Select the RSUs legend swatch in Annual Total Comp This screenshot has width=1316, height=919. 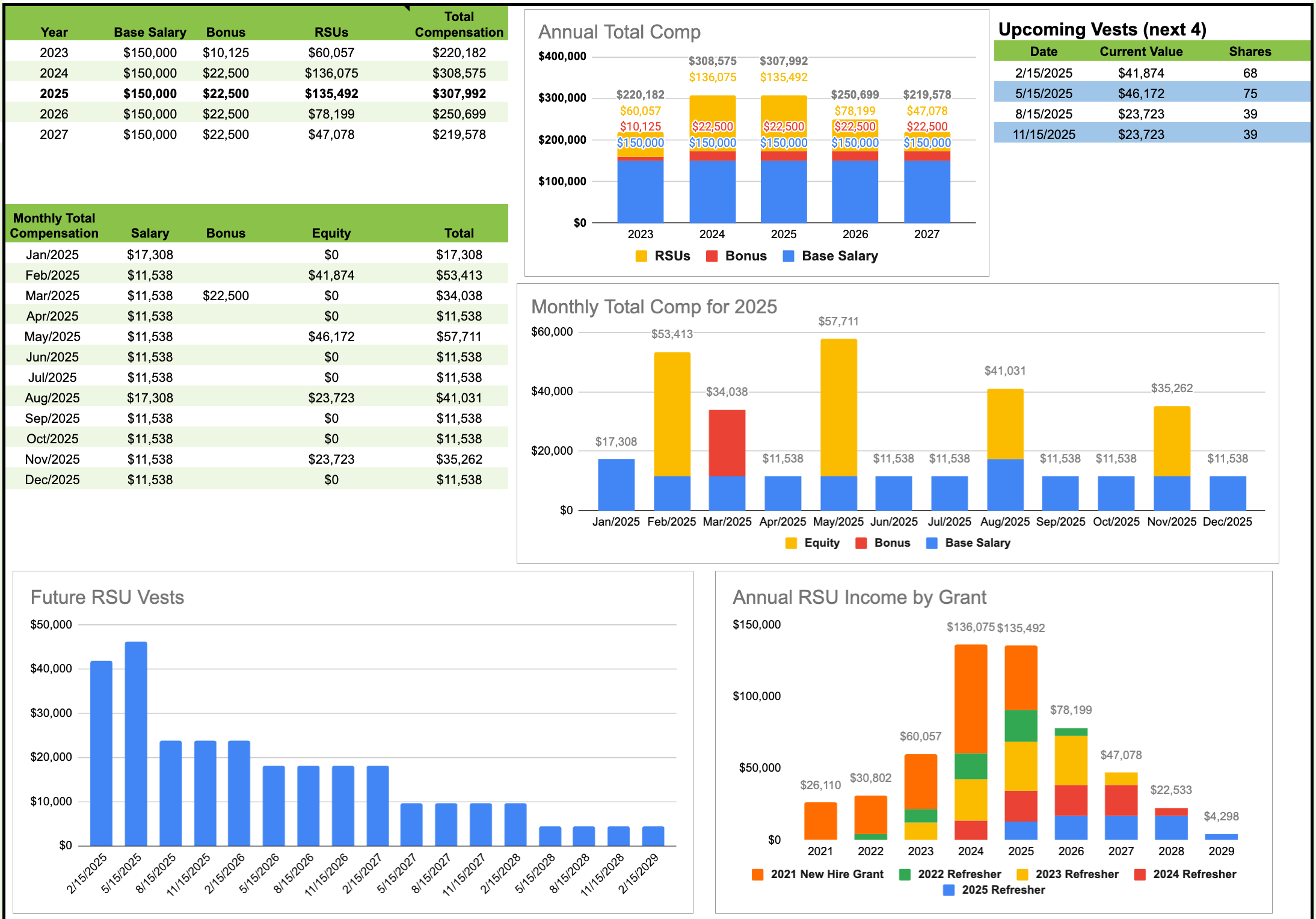(x=641, y=256)
